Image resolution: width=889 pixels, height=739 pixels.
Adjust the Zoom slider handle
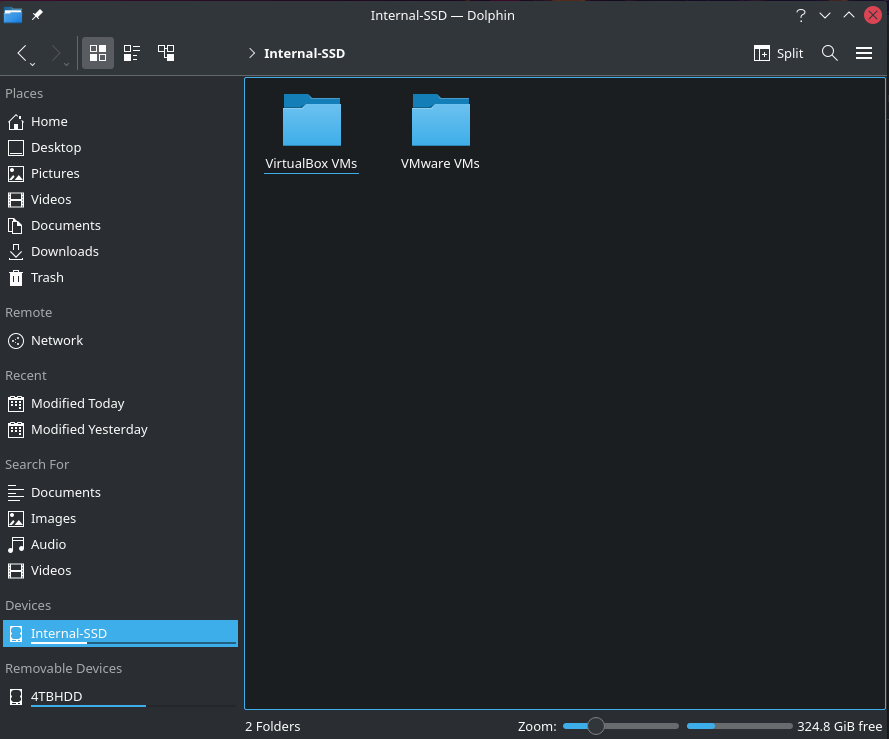595,726
